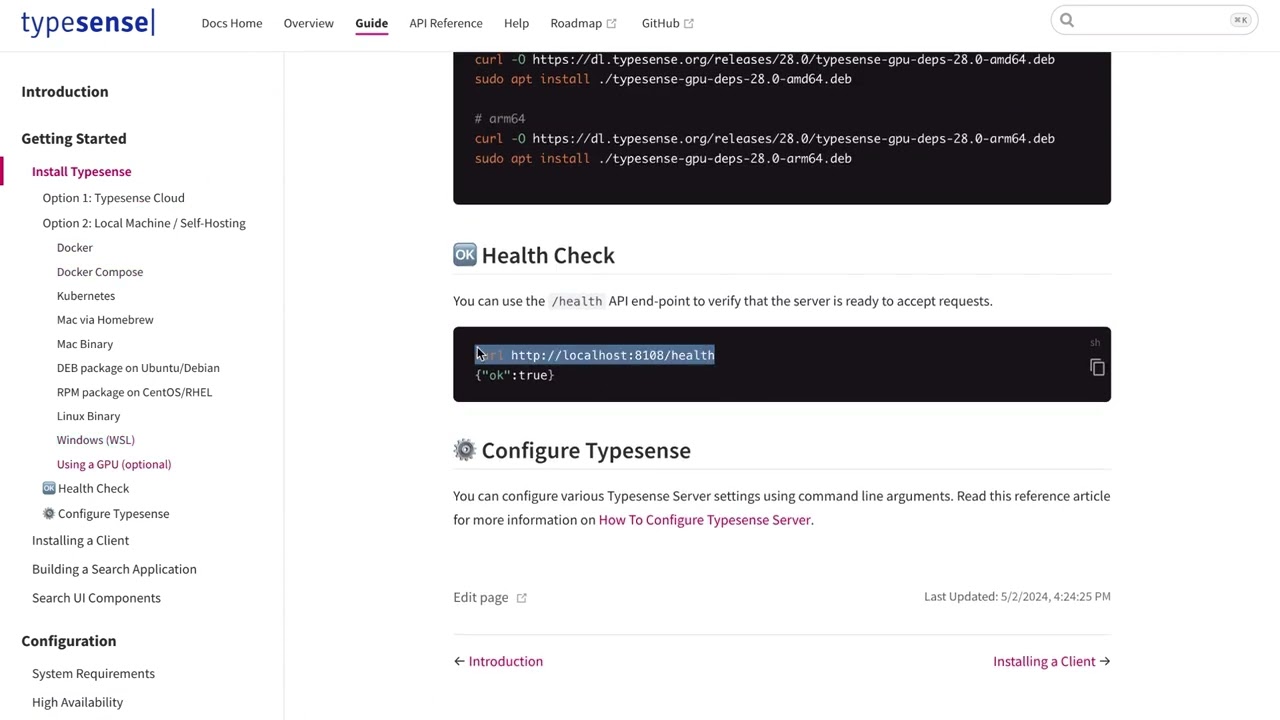Go to next page Installing a Client
The width and height of the screenshot is (1280, 720).
point(1051,661)
